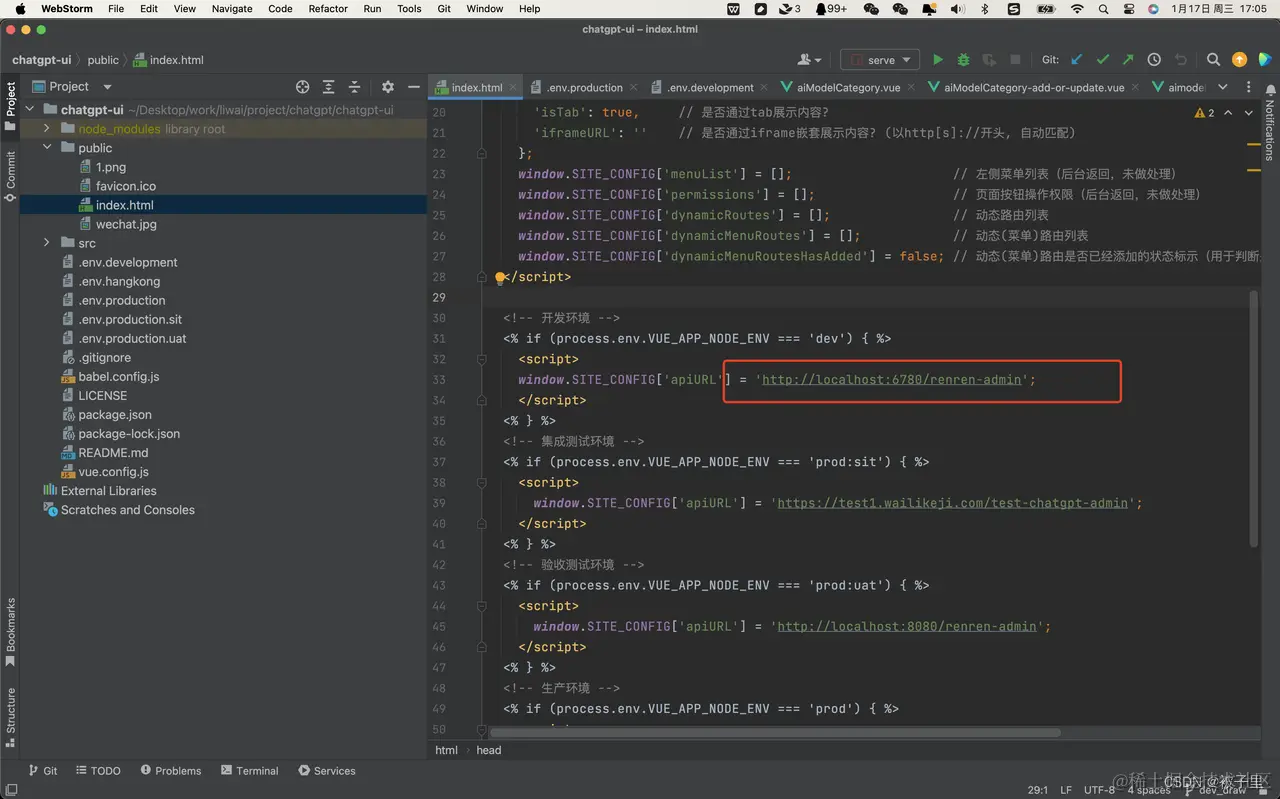
Task: Expand the External Libraries node
Action: tap(99, 491)
